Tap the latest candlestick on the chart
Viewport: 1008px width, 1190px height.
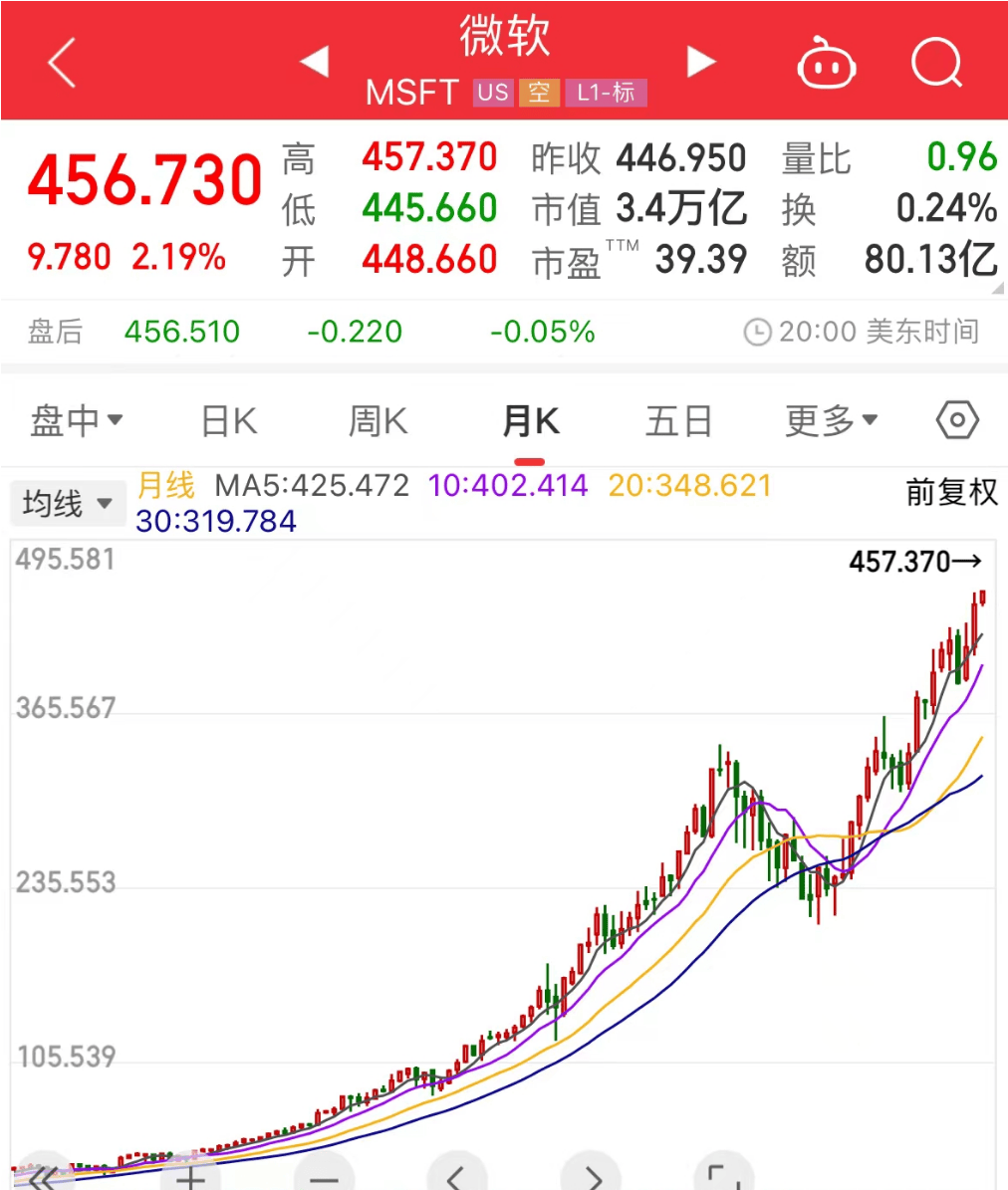[x=983, y=597]
